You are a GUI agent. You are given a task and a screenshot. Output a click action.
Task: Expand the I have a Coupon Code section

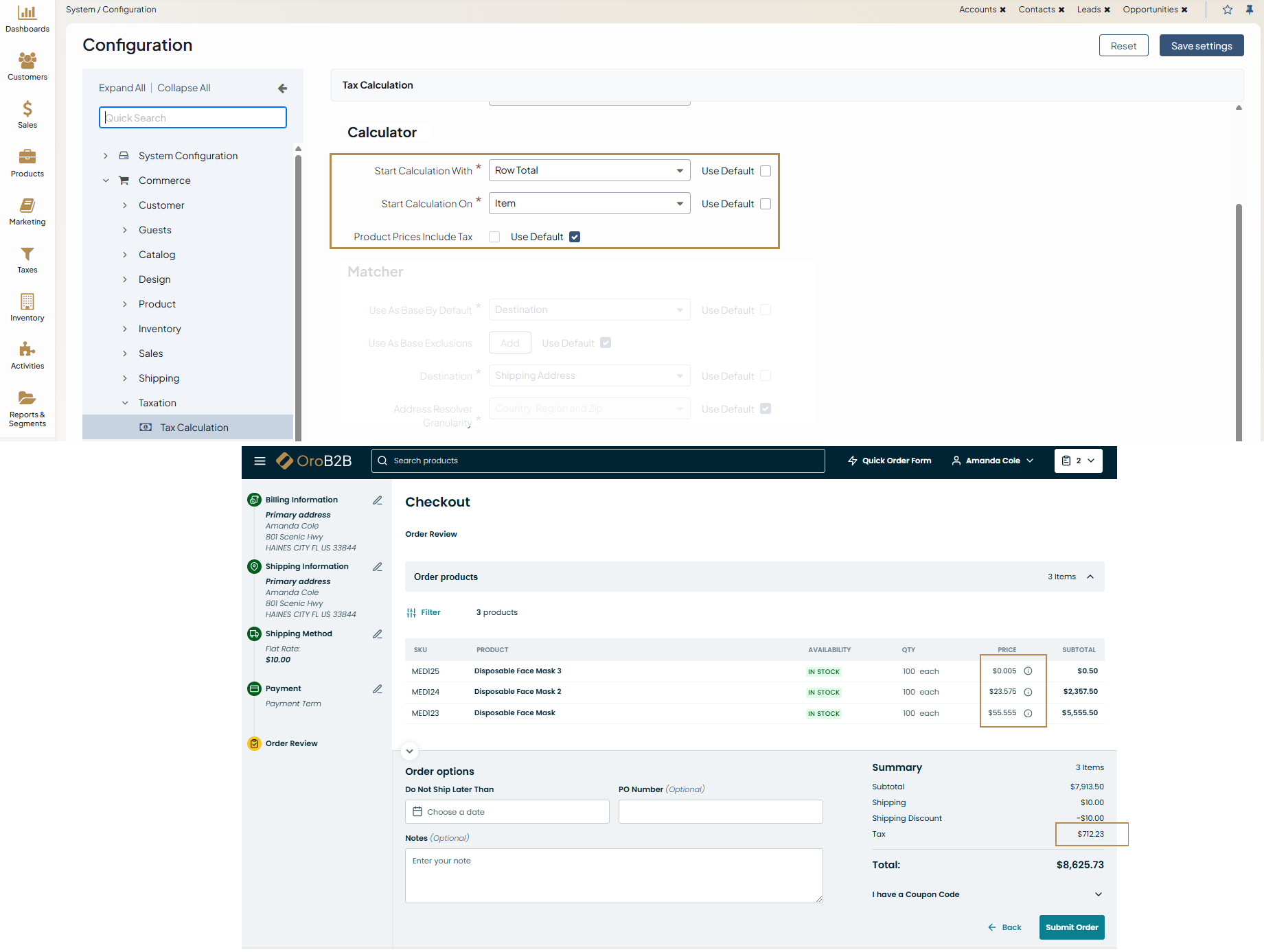pos(1098,894)
